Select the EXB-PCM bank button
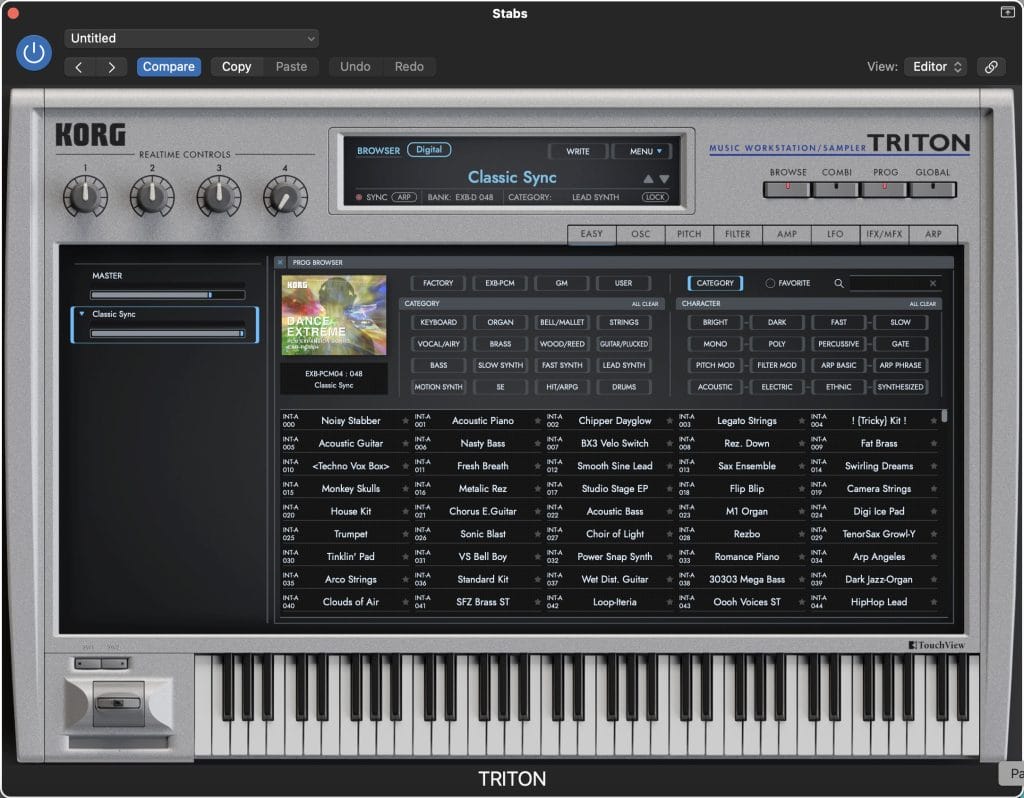1024x798 pixels. (500, 283)
